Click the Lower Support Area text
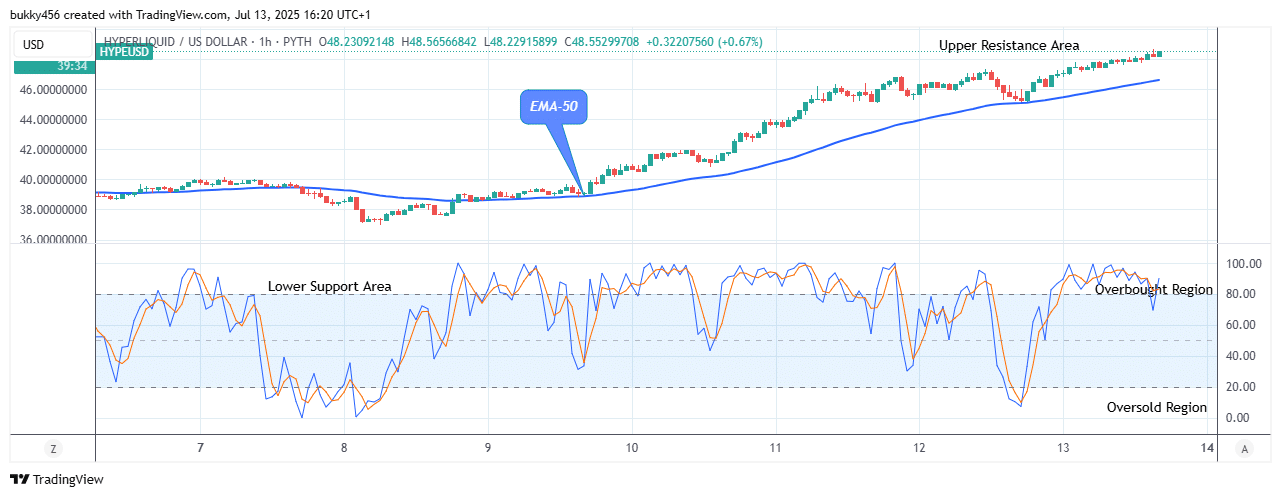 (330, 286)
